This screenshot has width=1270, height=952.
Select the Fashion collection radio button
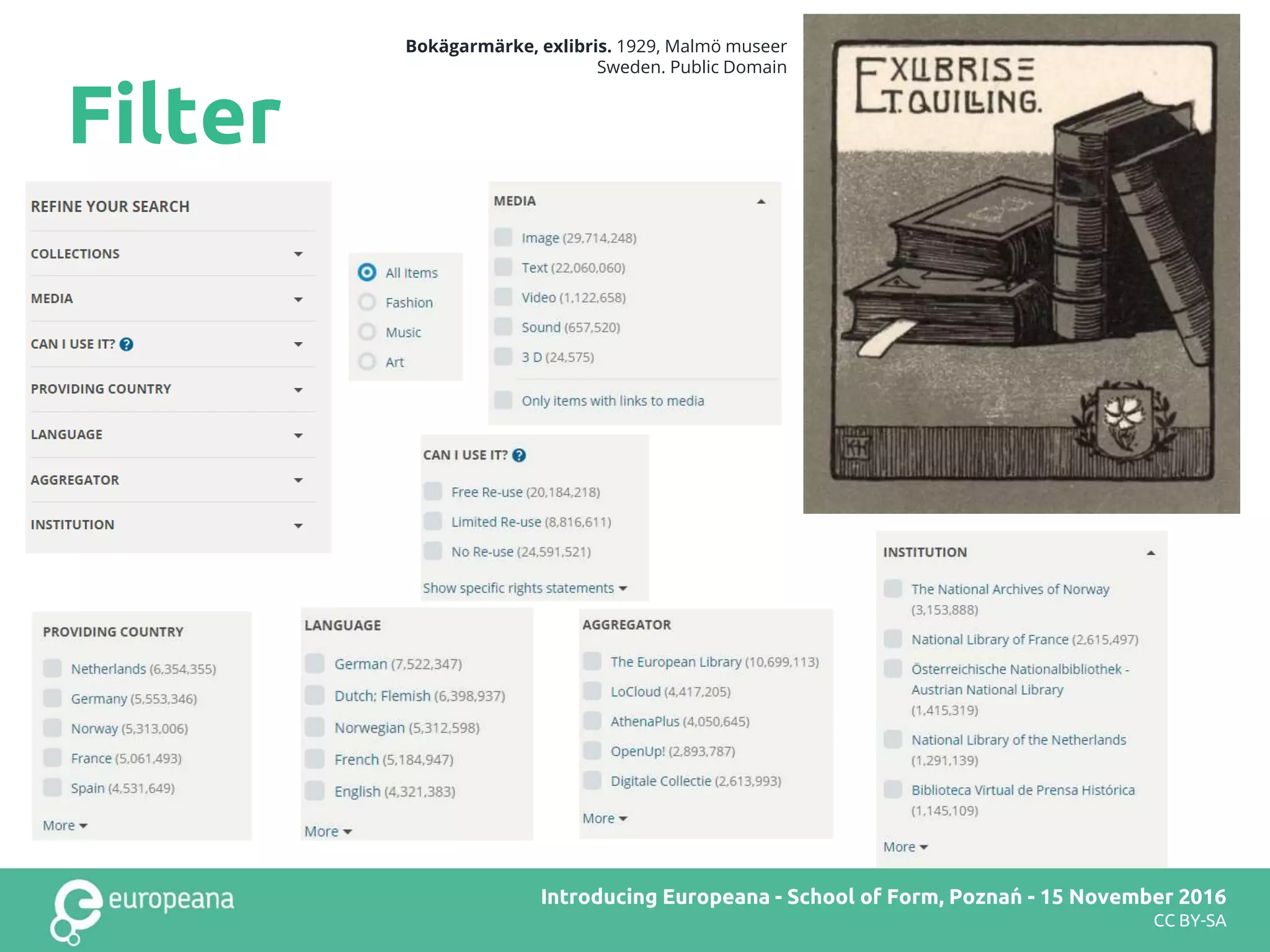click(367, 302)
